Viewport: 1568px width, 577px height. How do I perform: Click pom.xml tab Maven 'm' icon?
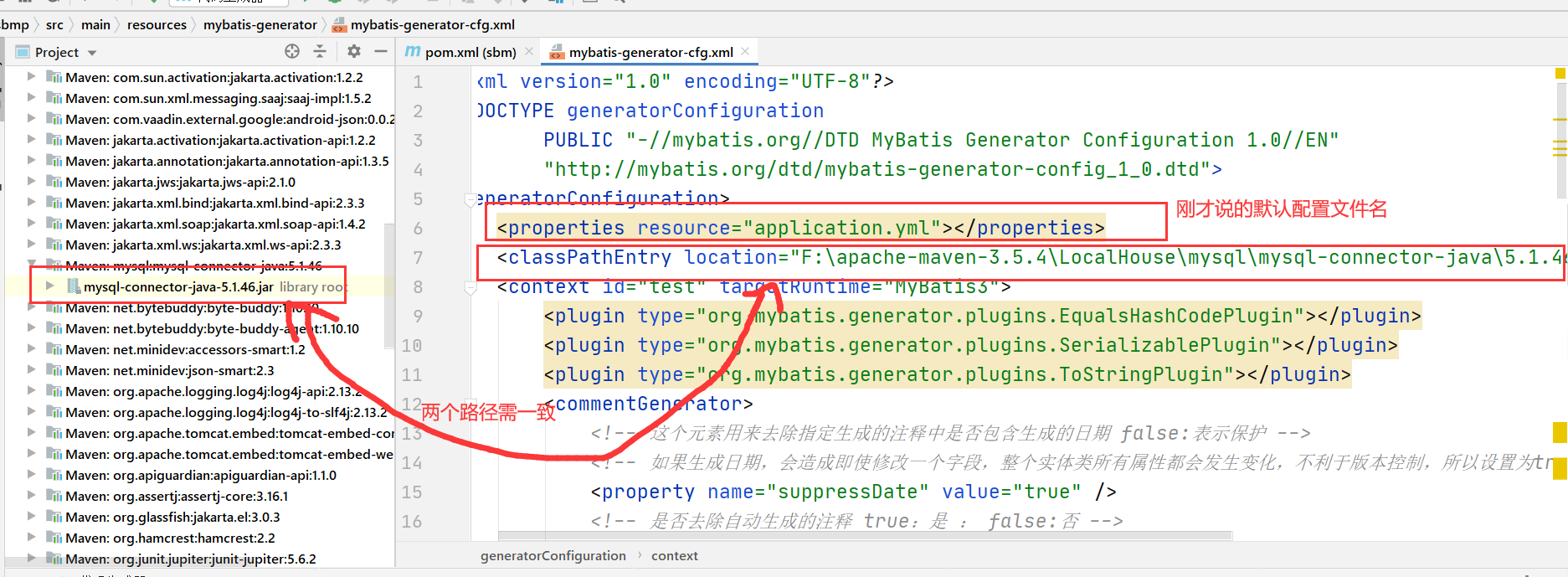pyautogui.click(x=412, y=52)
